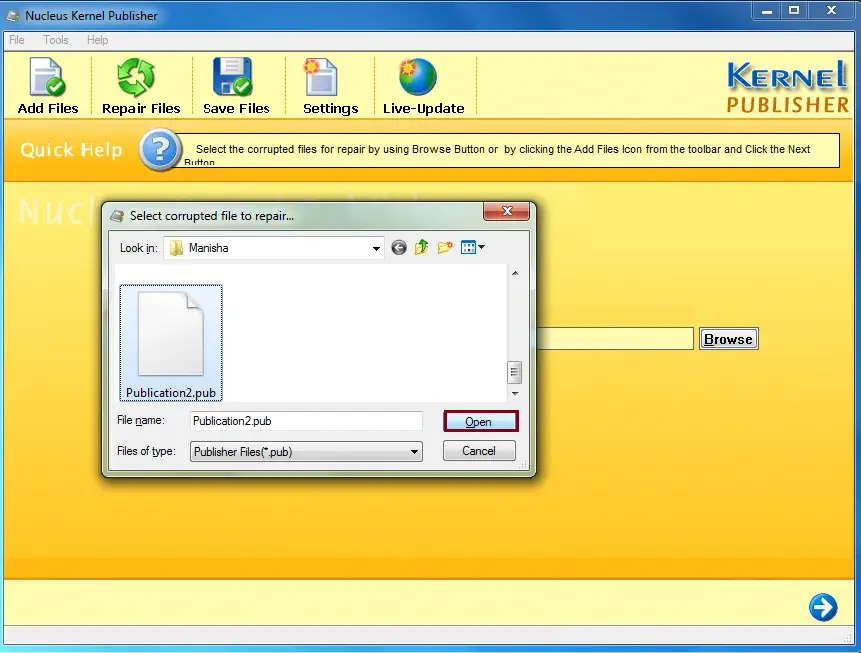Go back to last folder visited
The height and width of the screenshot is (653, 861).
click(x=399, y=248)
